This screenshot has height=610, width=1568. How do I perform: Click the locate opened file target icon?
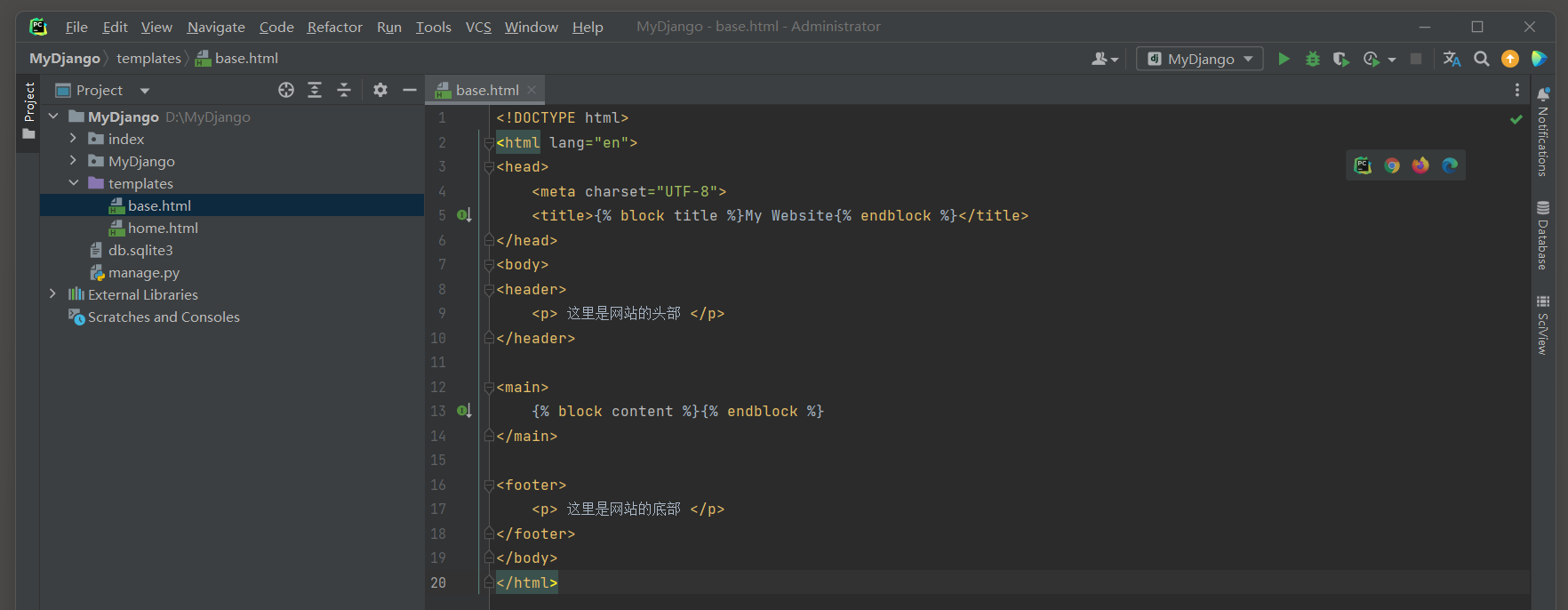click(286, 90)
